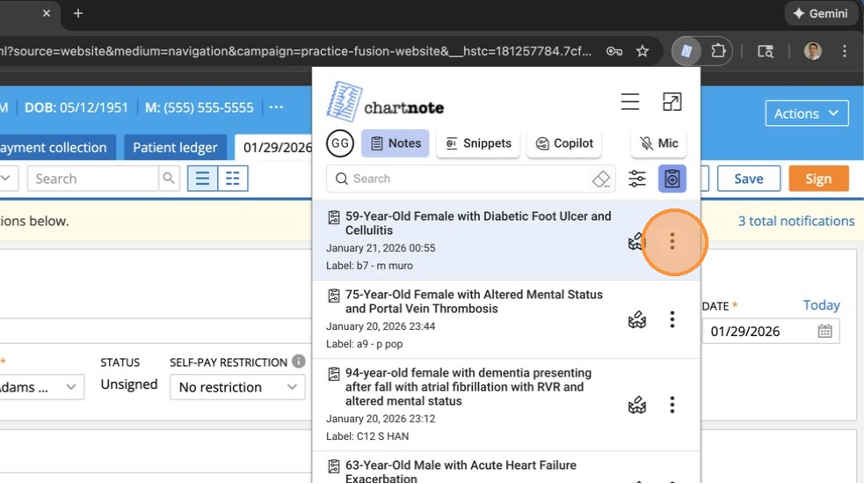Viewport: 864px width, 484px height.
Task: Click the Chrome extensions puzzle icon
Action: point(718,51)
